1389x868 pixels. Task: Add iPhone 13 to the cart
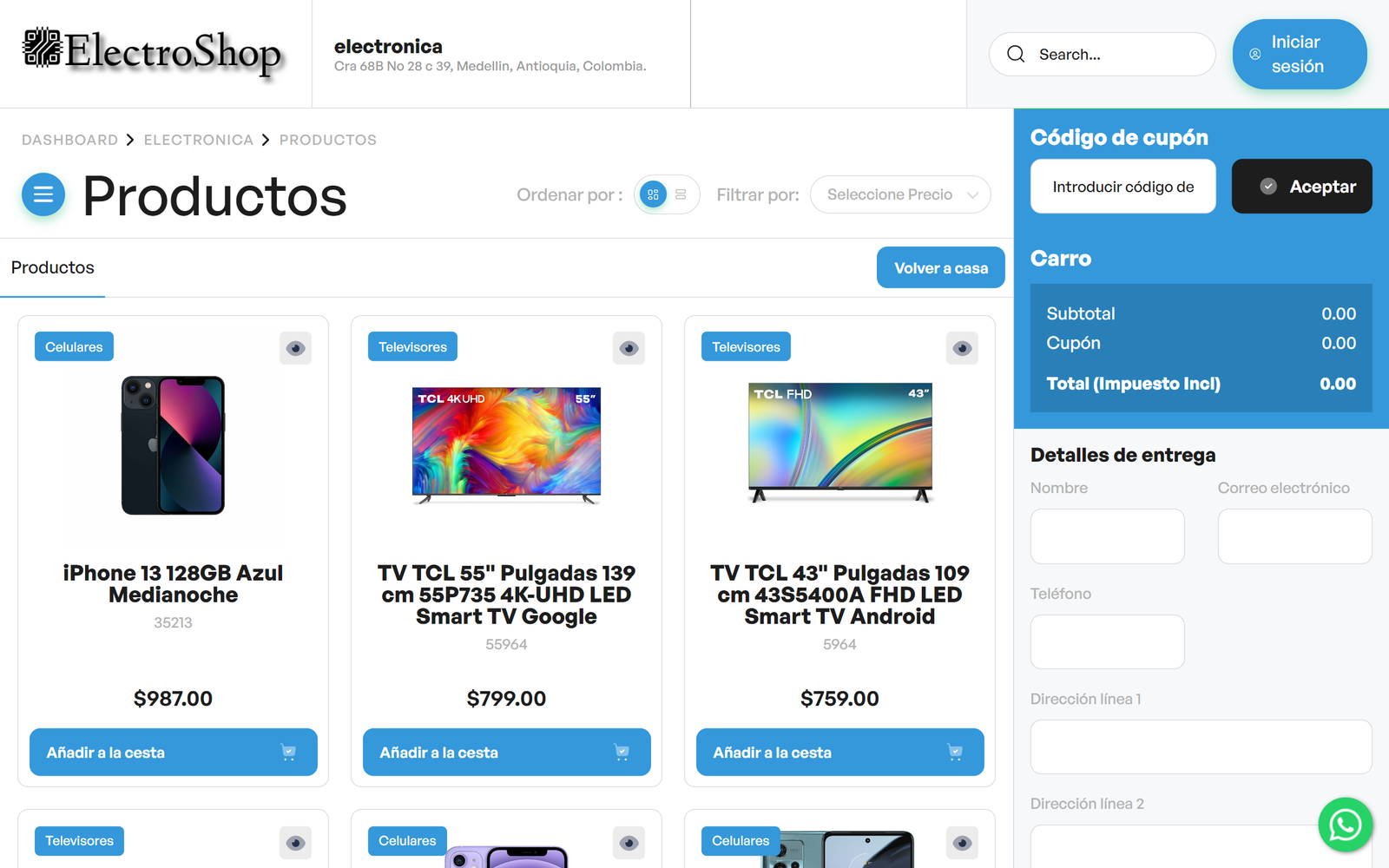pyautogui.click(x=174, y=752)
